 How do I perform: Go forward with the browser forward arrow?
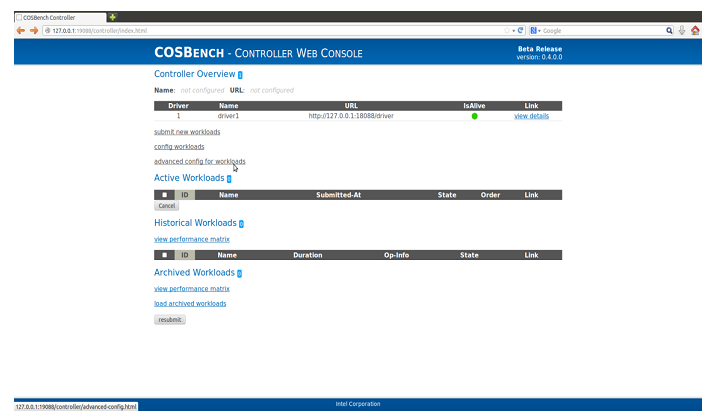[34, 31]
